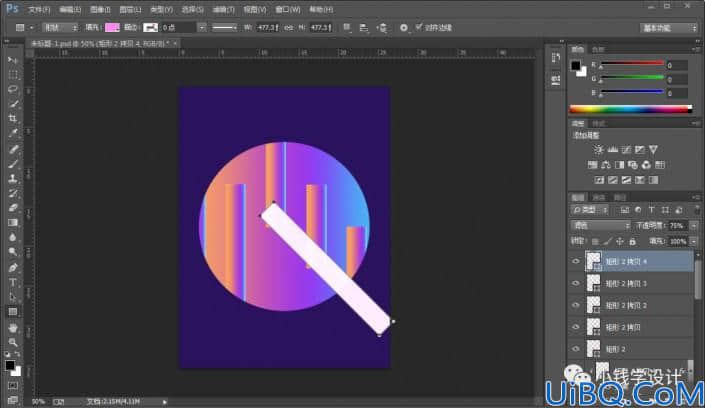Select the Horizontal Type tool
Viewport: 705px width, 408px height.
[13, 282]
